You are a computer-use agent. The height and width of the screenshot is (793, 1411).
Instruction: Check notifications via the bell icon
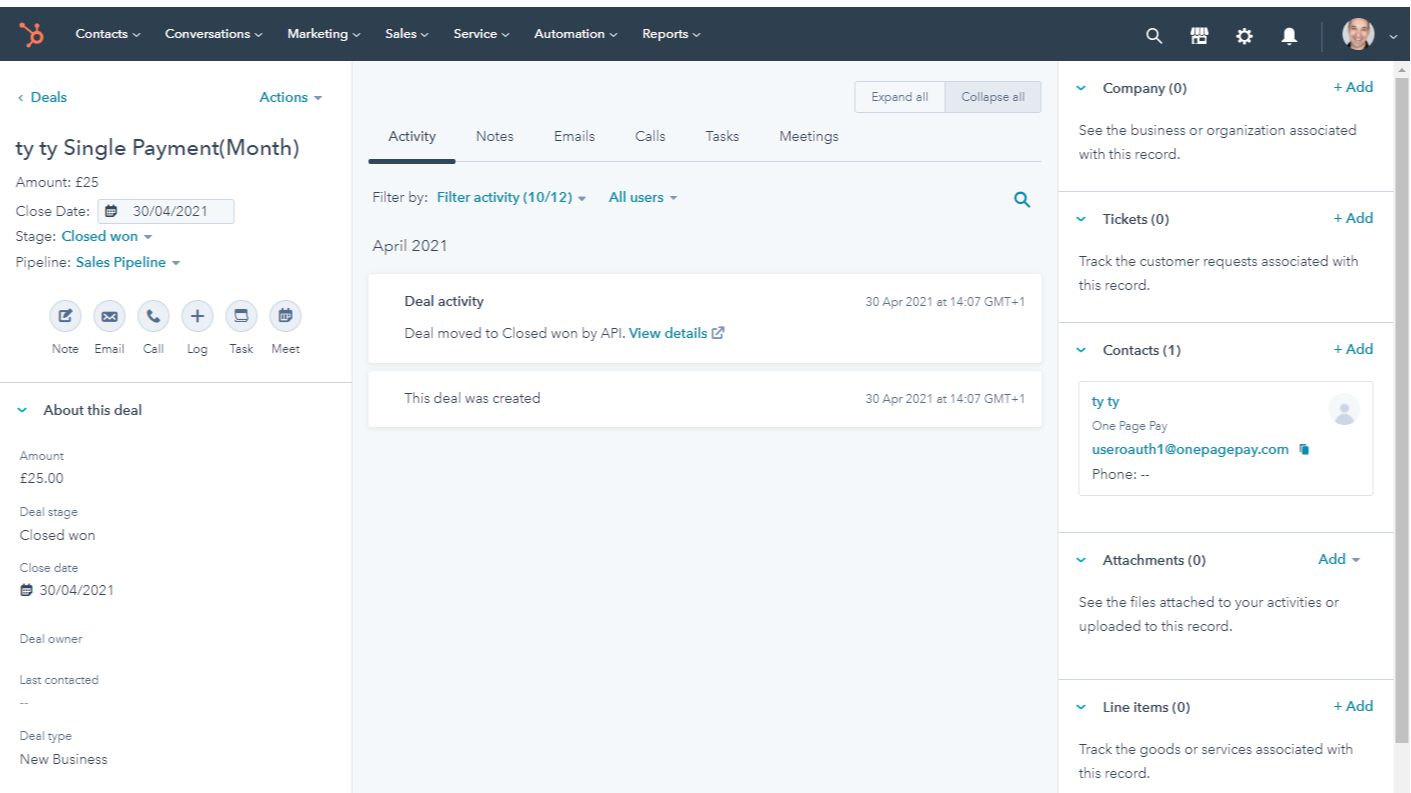[1288, 35]
